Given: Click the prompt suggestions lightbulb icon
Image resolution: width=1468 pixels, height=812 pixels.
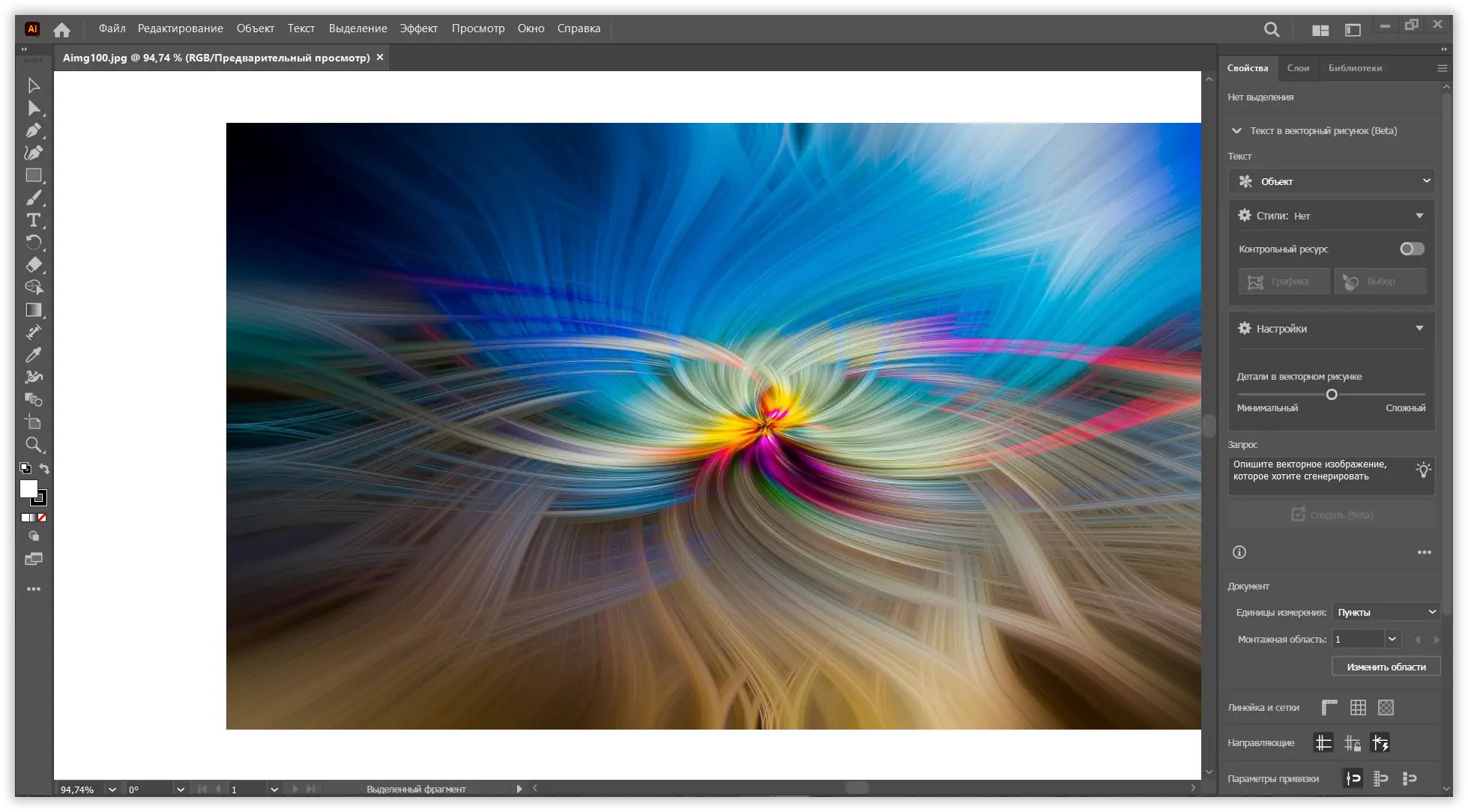Looking at the screenshot, I should click(1422, 470).
